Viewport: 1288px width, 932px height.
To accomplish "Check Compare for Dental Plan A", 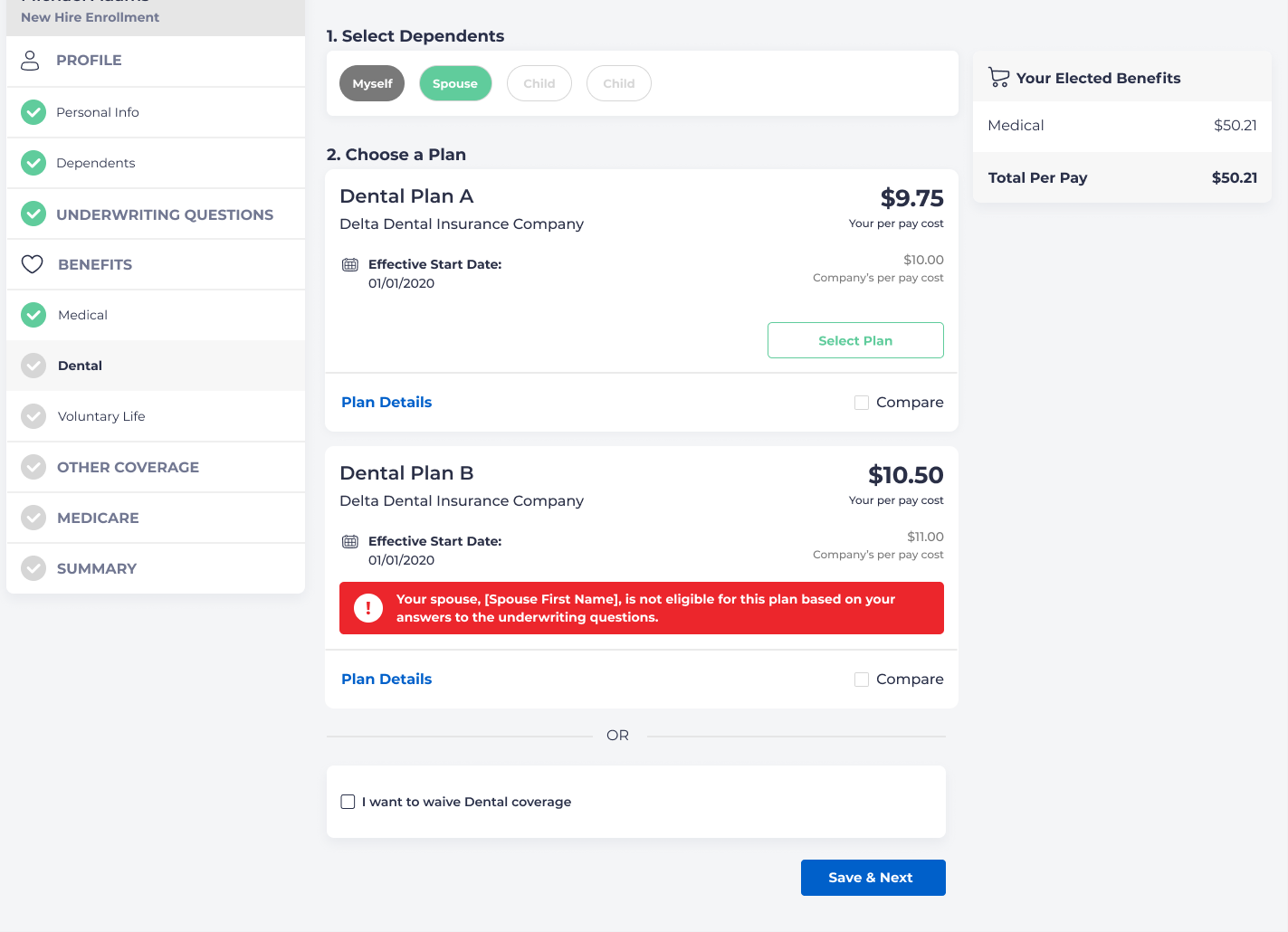I will 862,403.
